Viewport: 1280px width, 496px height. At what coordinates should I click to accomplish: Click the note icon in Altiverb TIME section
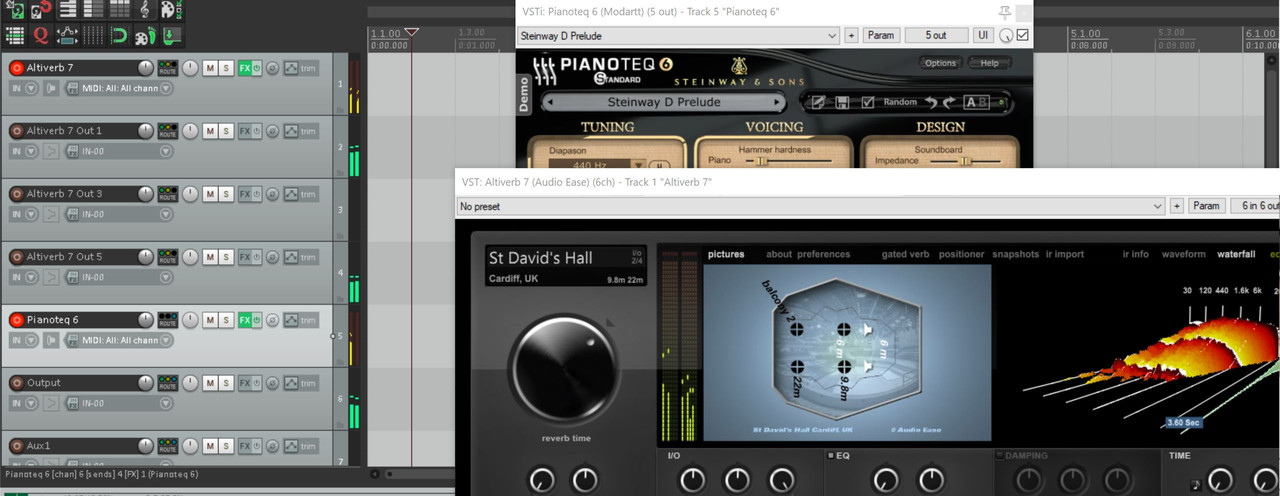(x=1196, y=485)
